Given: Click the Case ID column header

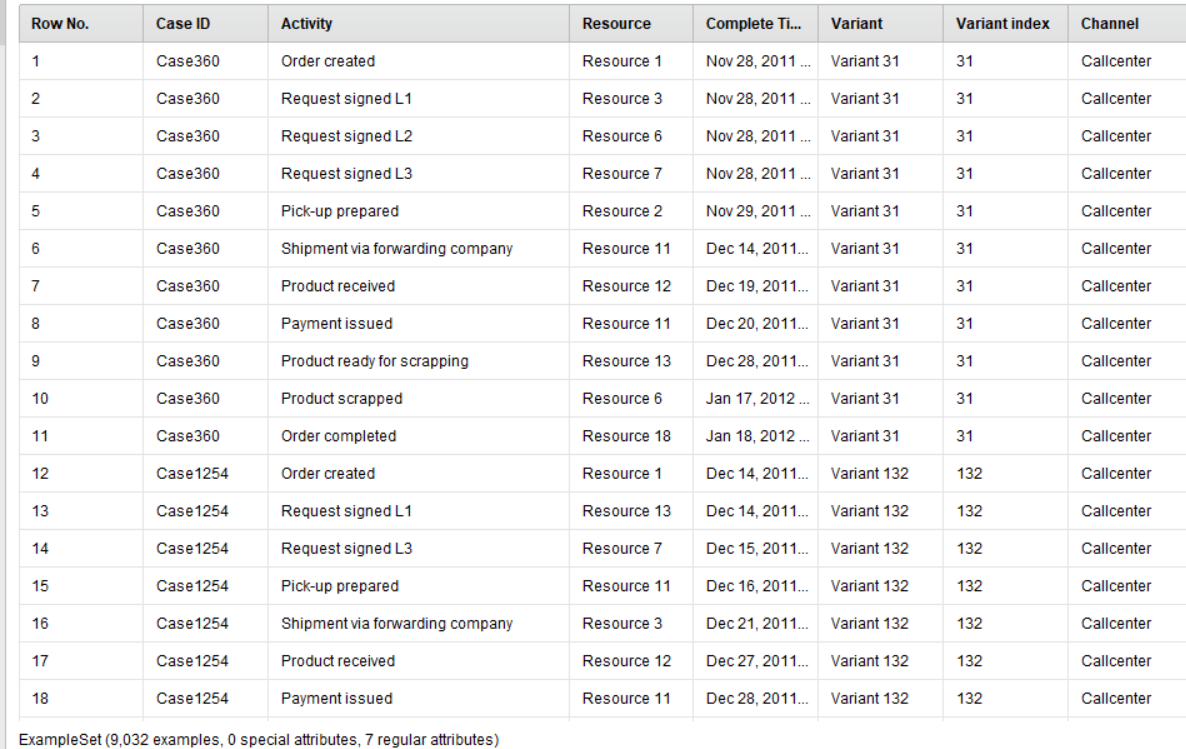Looking at the screenshot, I should [x=205, y=23].
